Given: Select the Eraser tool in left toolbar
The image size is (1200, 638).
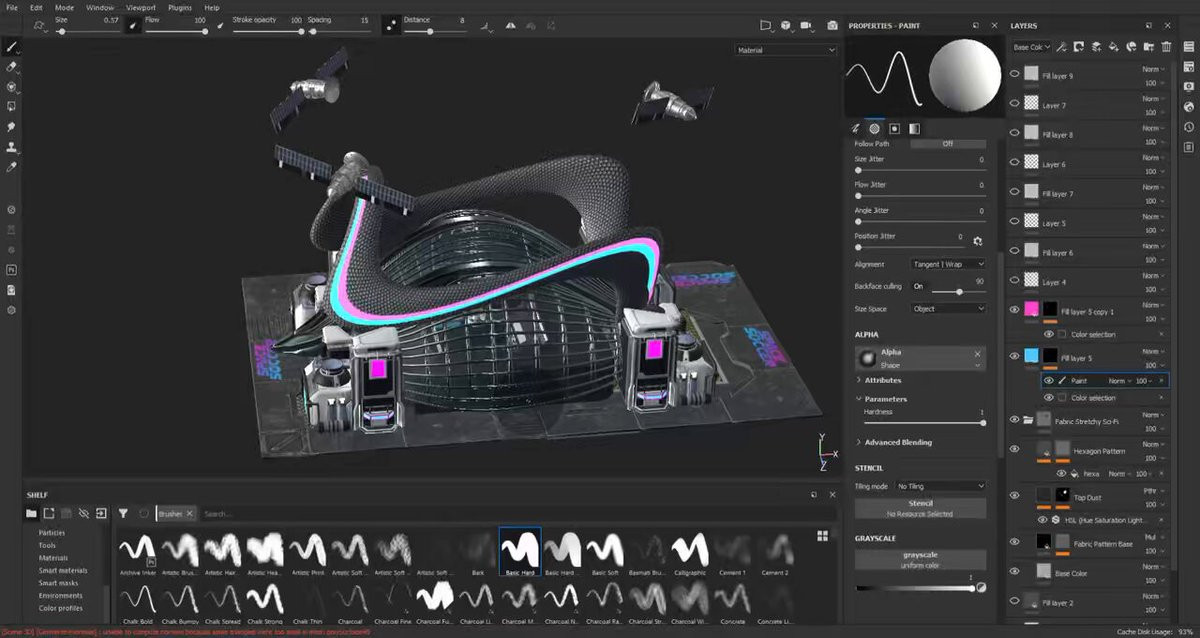Looking at the screenshot, I should [12, 67].
